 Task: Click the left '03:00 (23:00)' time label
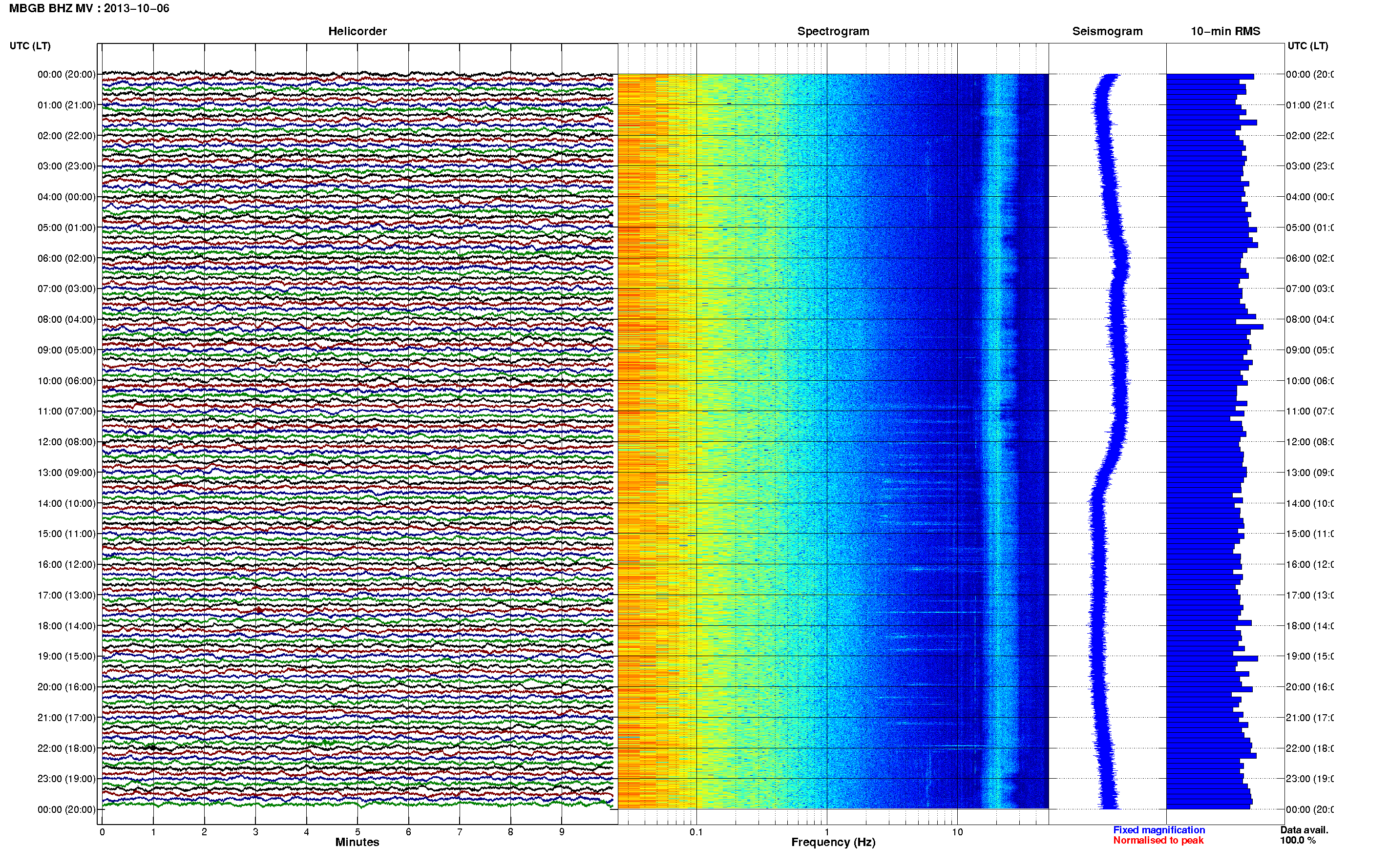(66, 166)
